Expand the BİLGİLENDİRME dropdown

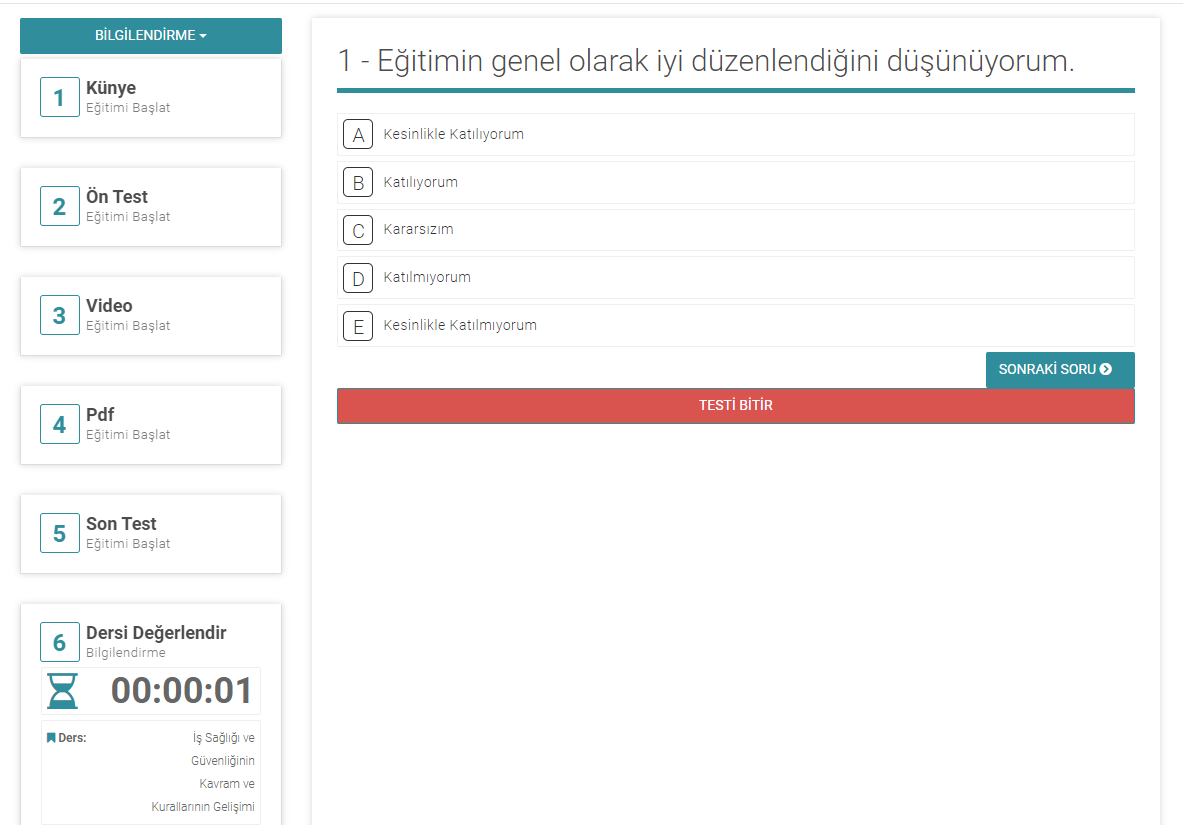(x=151, y=36)
